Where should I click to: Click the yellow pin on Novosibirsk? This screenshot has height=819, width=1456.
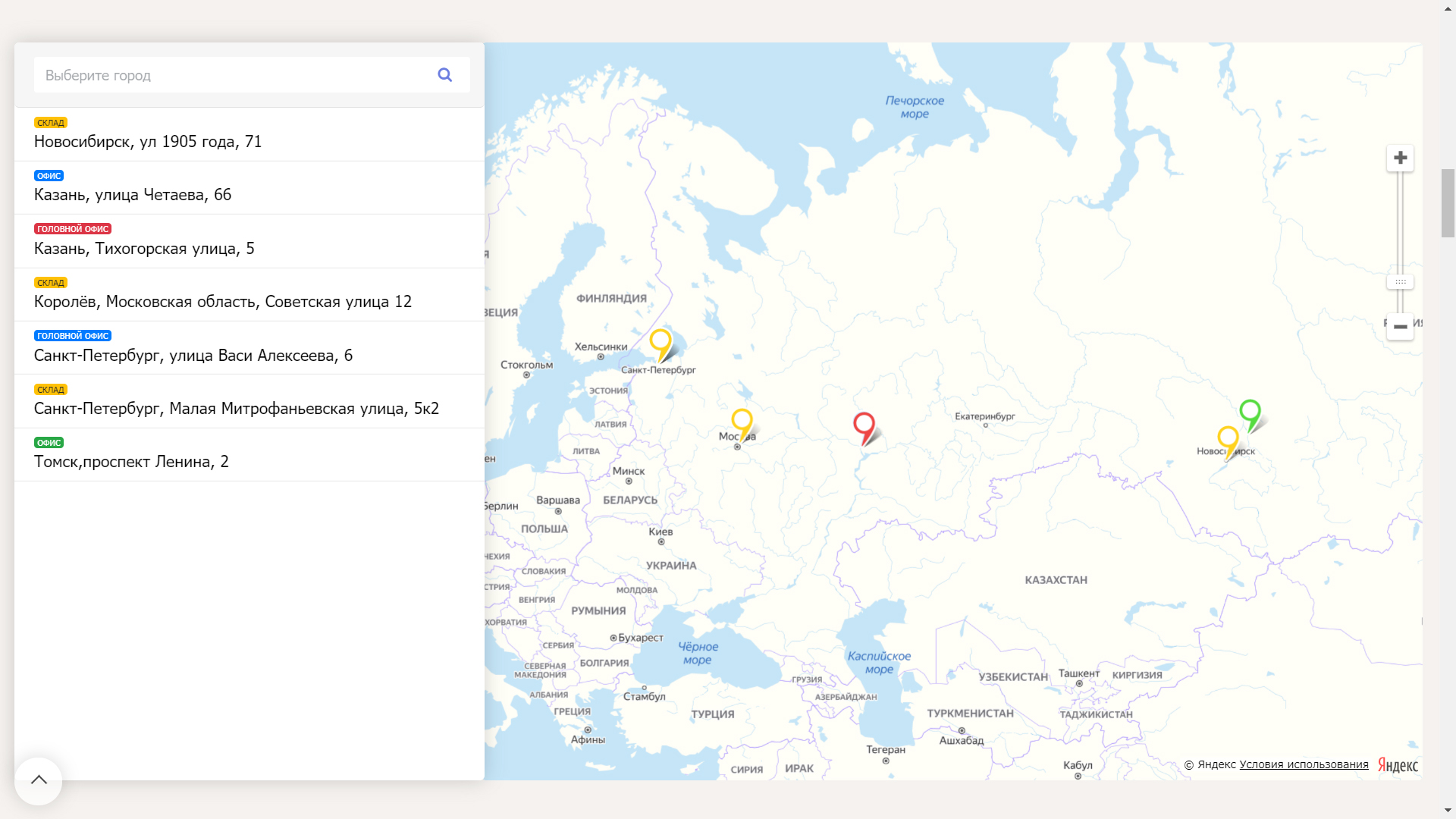click(1228, 438)
